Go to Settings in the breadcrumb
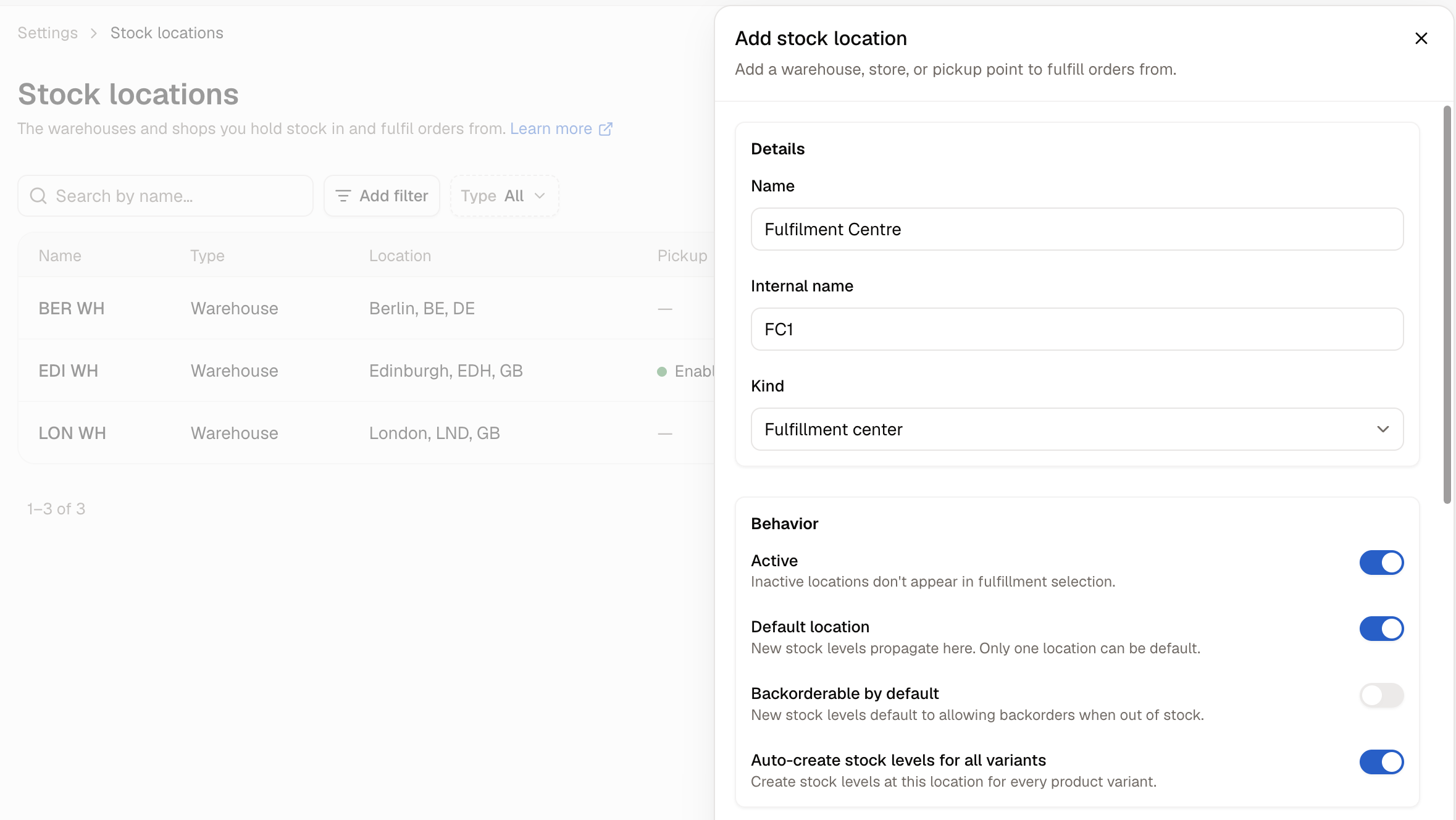The image size is (1456, 820). pos(48,33)
